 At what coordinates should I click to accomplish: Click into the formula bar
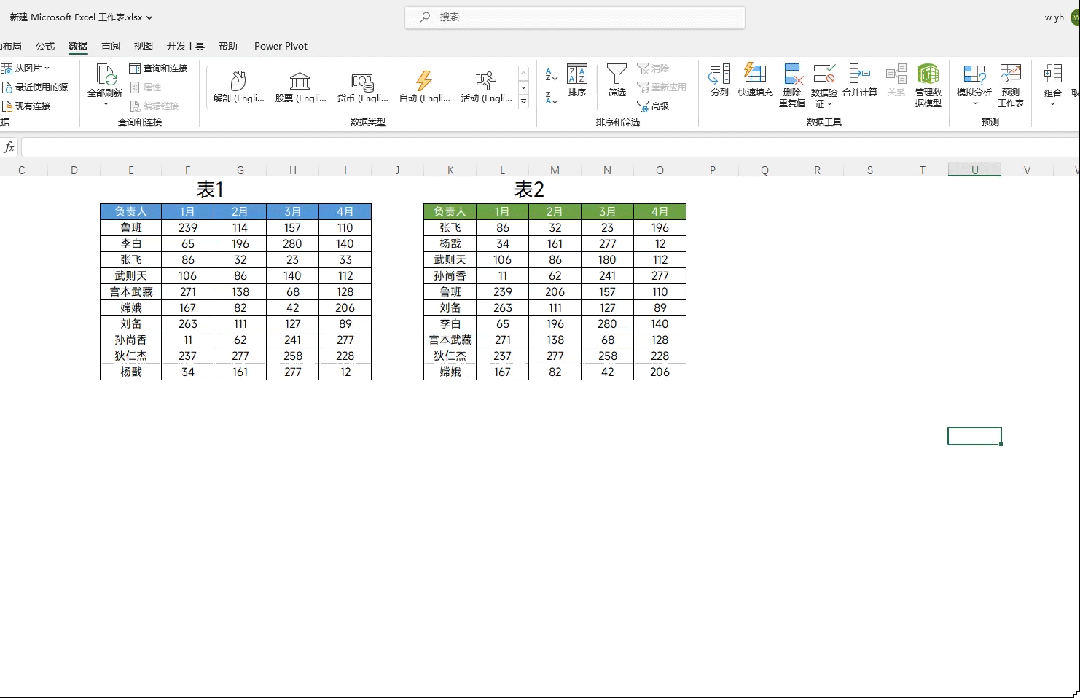550,147
